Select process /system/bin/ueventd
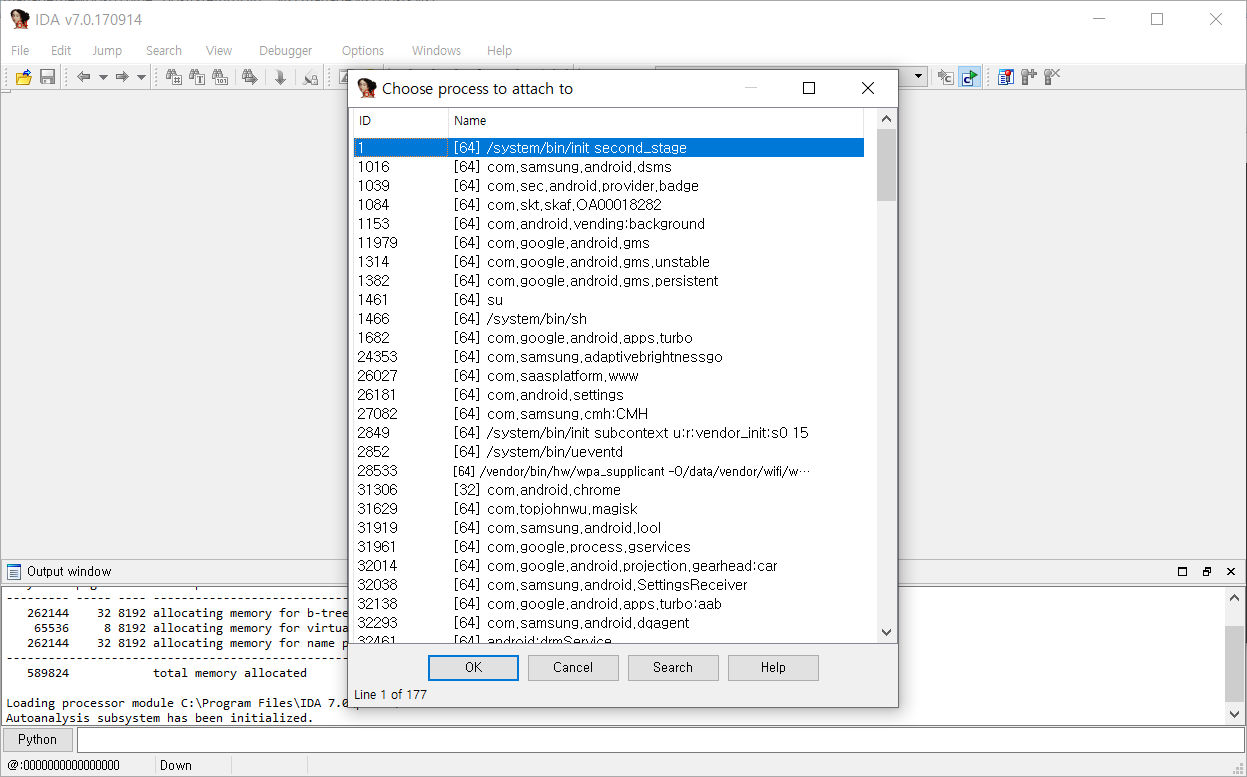 (x=609, y=452)
